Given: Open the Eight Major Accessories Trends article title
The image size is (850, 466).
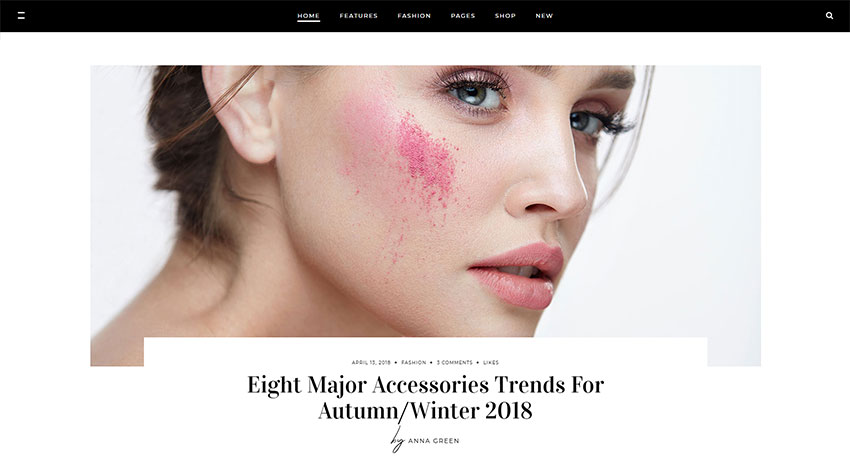Looking at the screenshot, I should pyautogui.click(x=426, y=397).
